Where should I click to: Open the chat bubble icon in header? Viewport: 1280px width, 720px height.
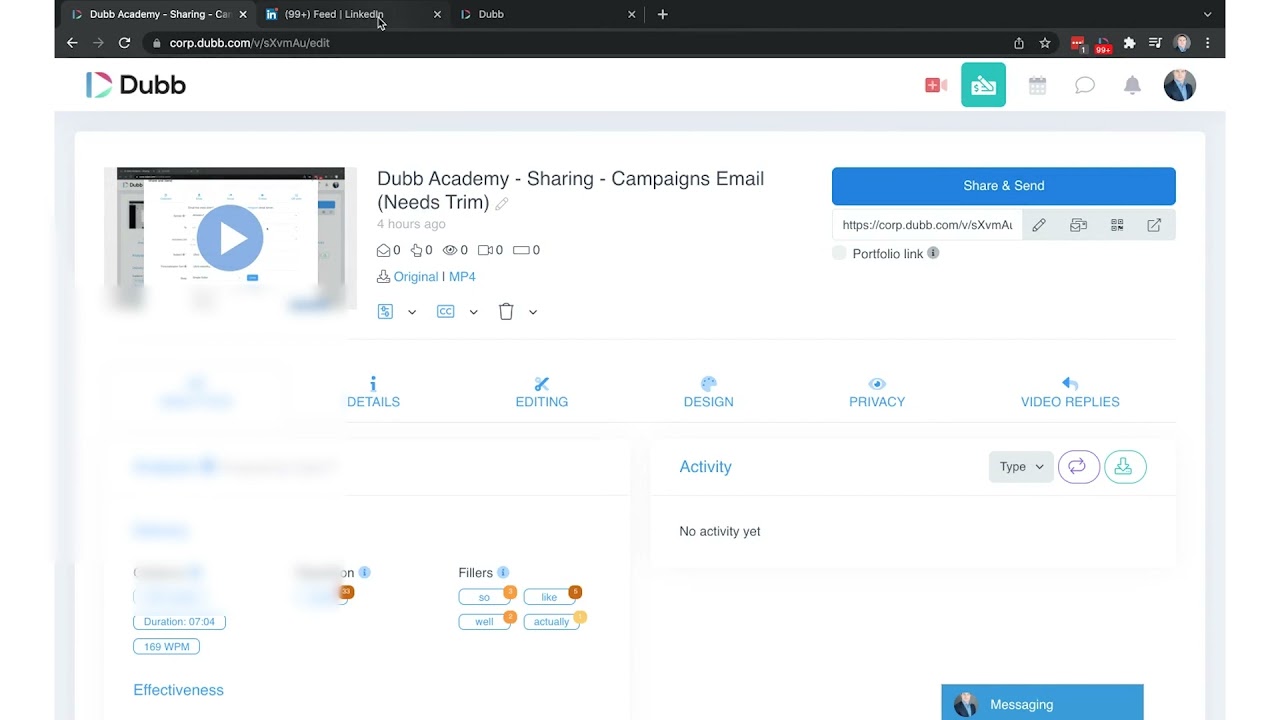pos(1085,86)
